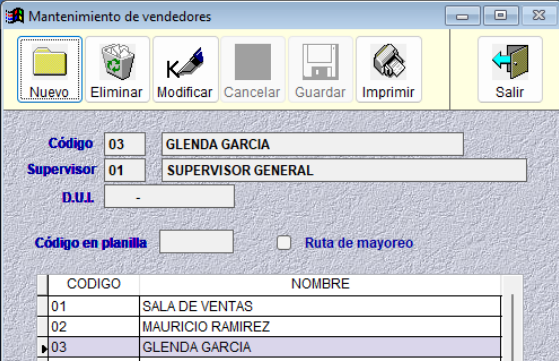The height and width of the screenshot is (361, 559).
Task: Maximize the Mantenimiento de vendedores window
Action: click(x=501, y=16)
